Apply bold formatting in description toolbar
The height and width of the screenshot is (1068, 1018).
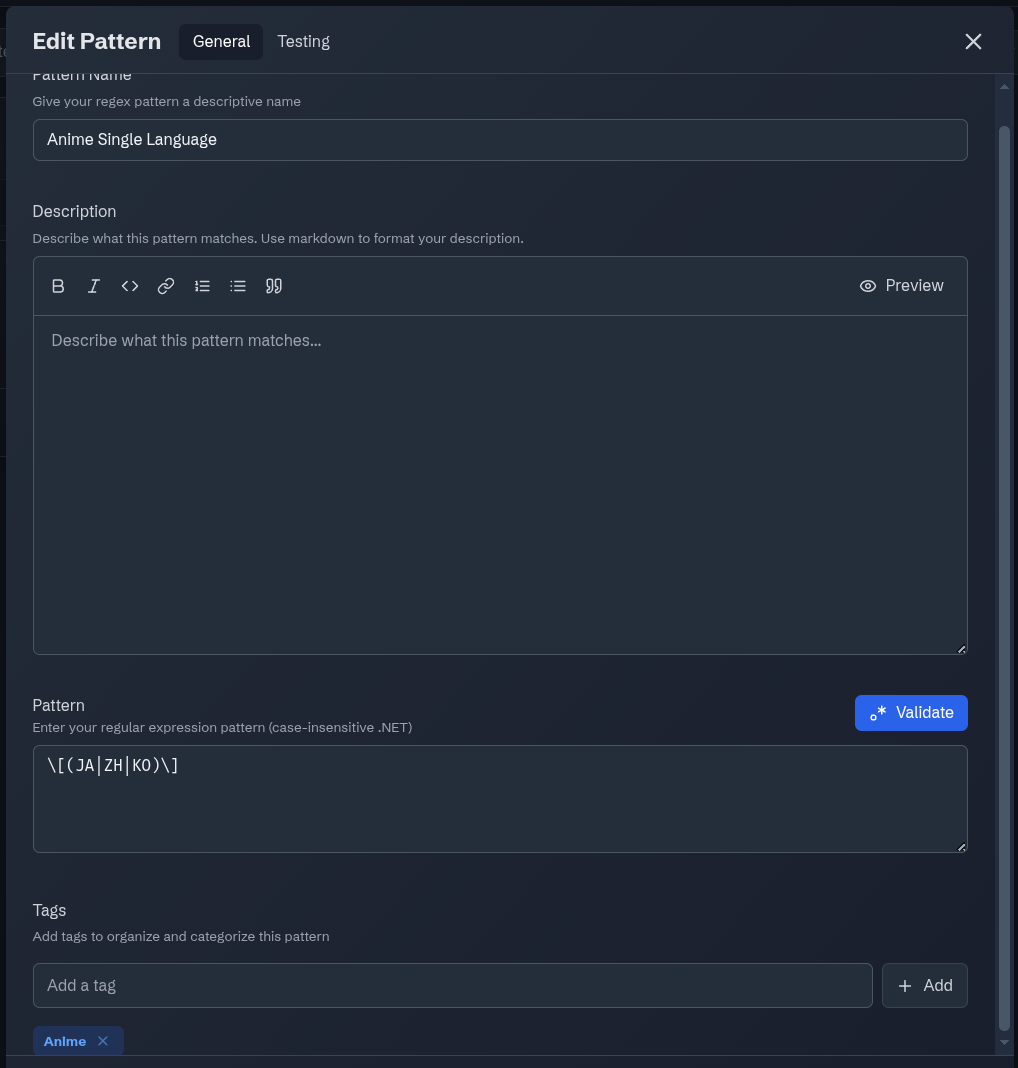[58, 286]
